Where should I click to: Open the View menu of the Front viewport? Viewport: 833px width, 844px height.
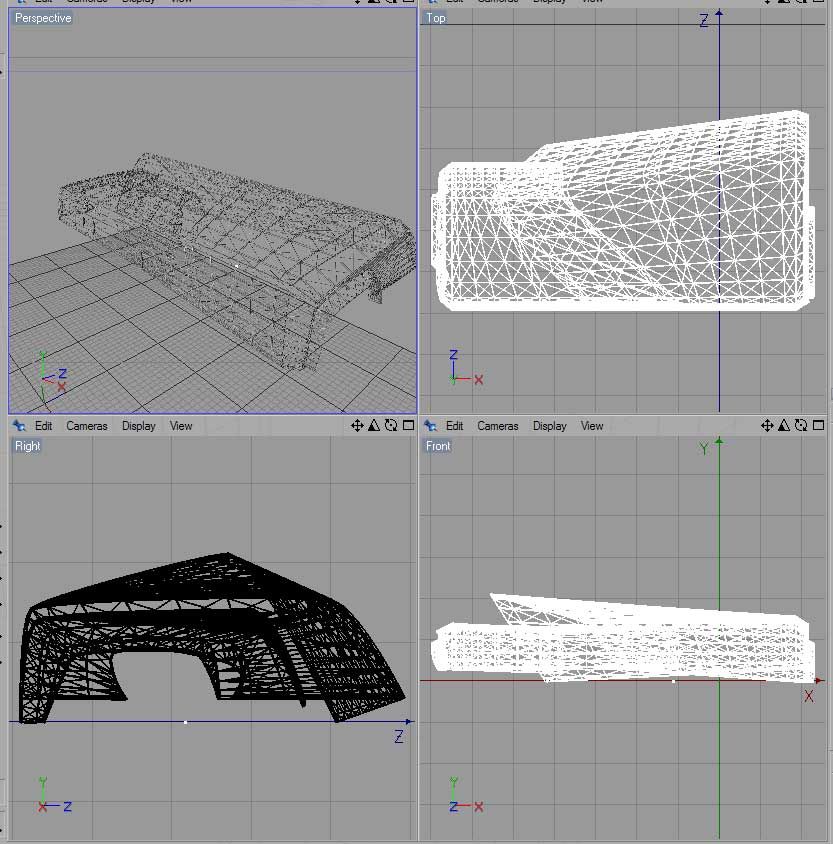click(x=592, y=426)
